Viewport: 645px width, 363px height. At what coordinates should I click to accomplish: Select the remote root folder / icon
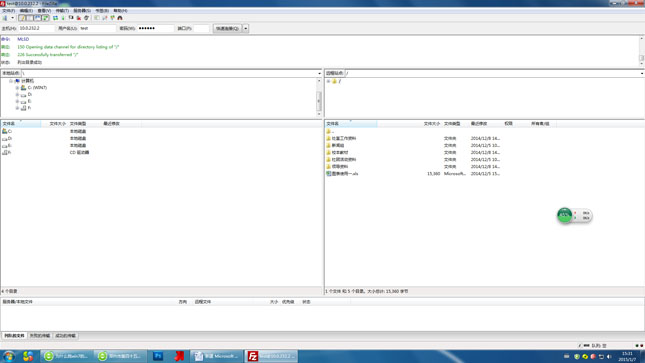pos(334,81)
